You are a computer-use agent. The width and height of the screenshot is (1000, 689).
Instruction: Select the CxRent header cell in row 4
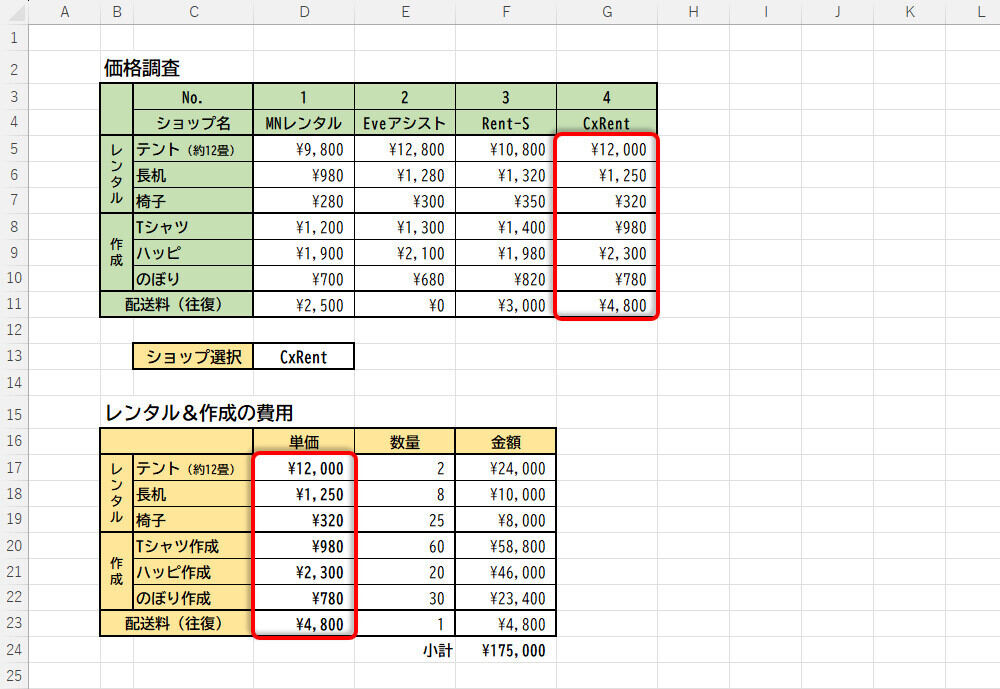click(x=607, y=122)
